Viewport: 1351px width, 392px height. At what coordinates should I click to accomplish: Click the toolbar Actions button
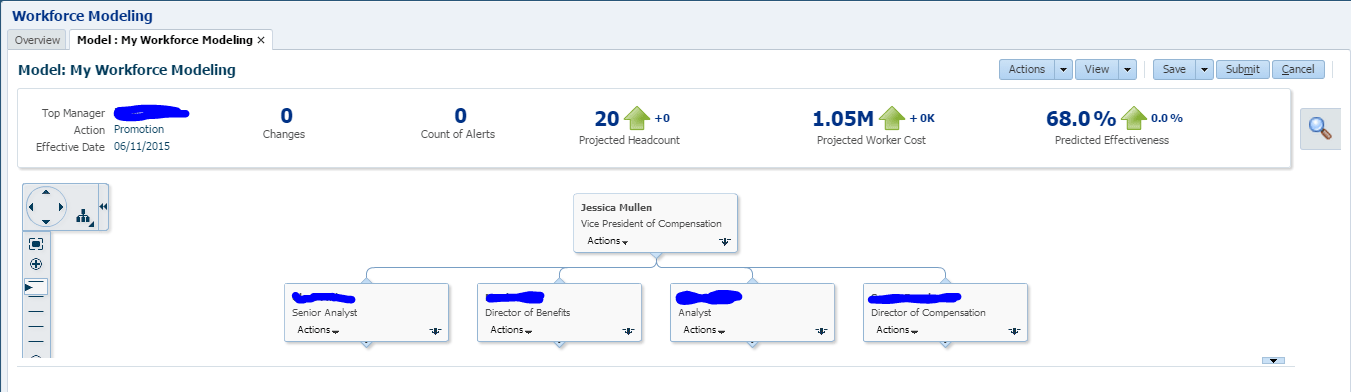1027,69
